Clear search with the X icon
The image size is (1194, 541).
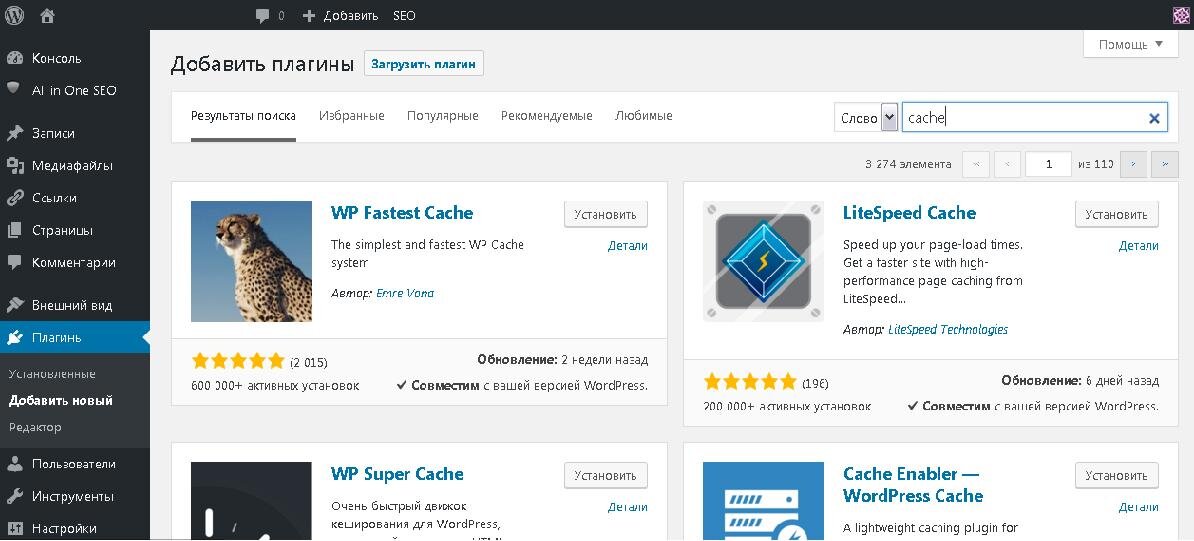1154,118
